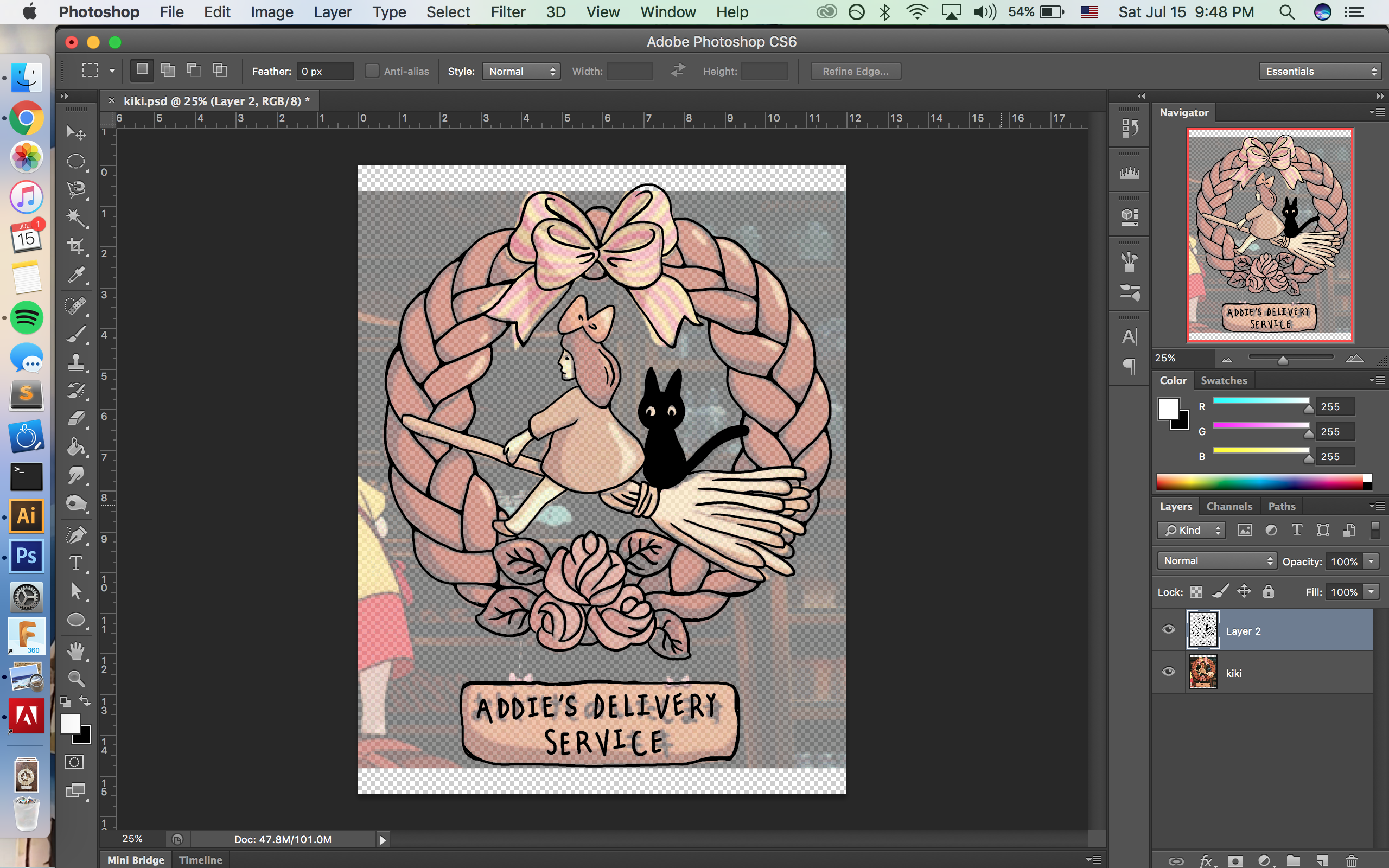The width and height of the screenshot is (1389, 868).
Task: Select the Magic Wand tool
Action: [x=76, y=218]
